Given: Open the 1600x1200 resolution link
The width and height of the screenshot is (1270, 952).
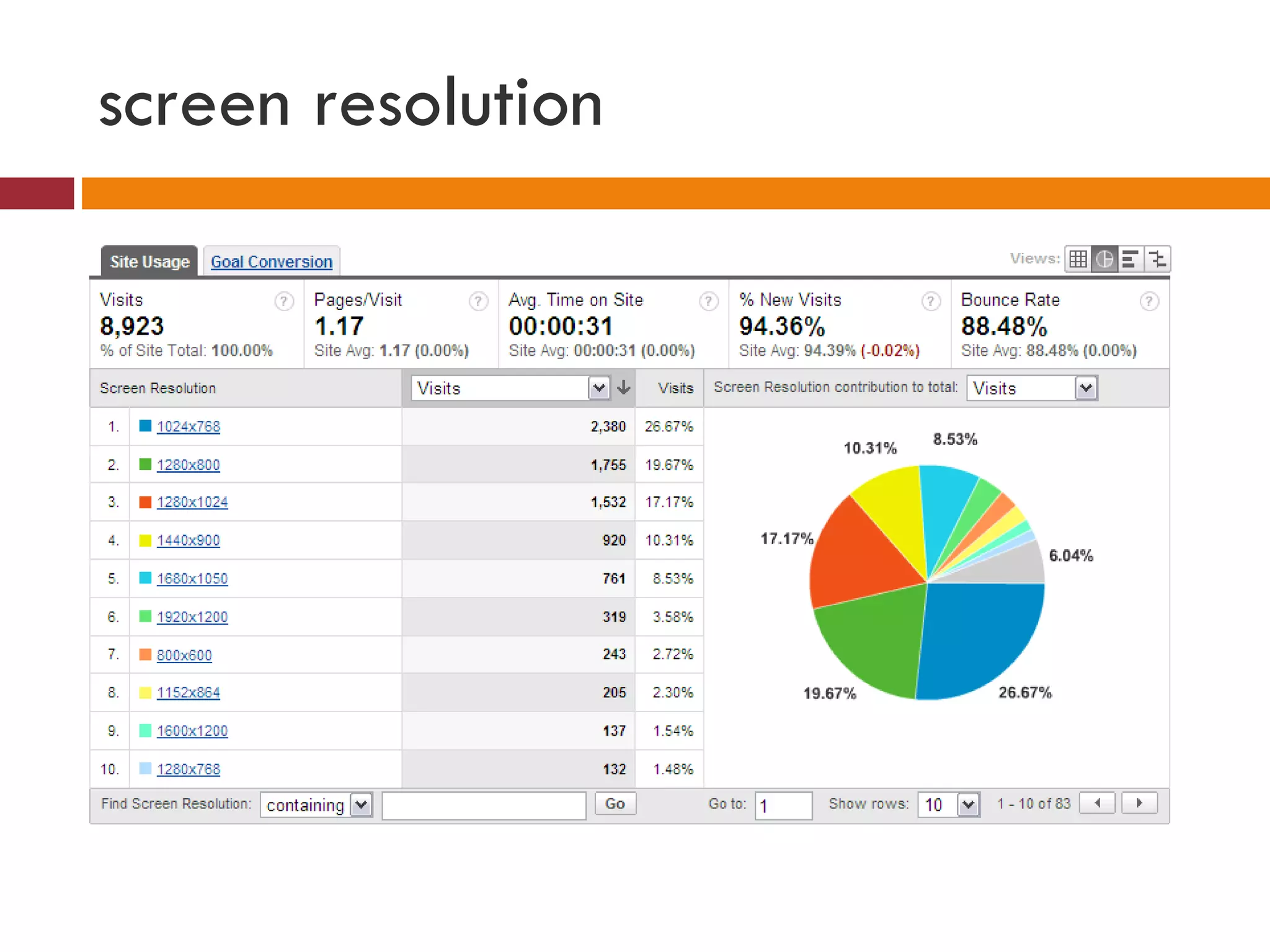Looking at the screenshot, I should tap(192, 731).
